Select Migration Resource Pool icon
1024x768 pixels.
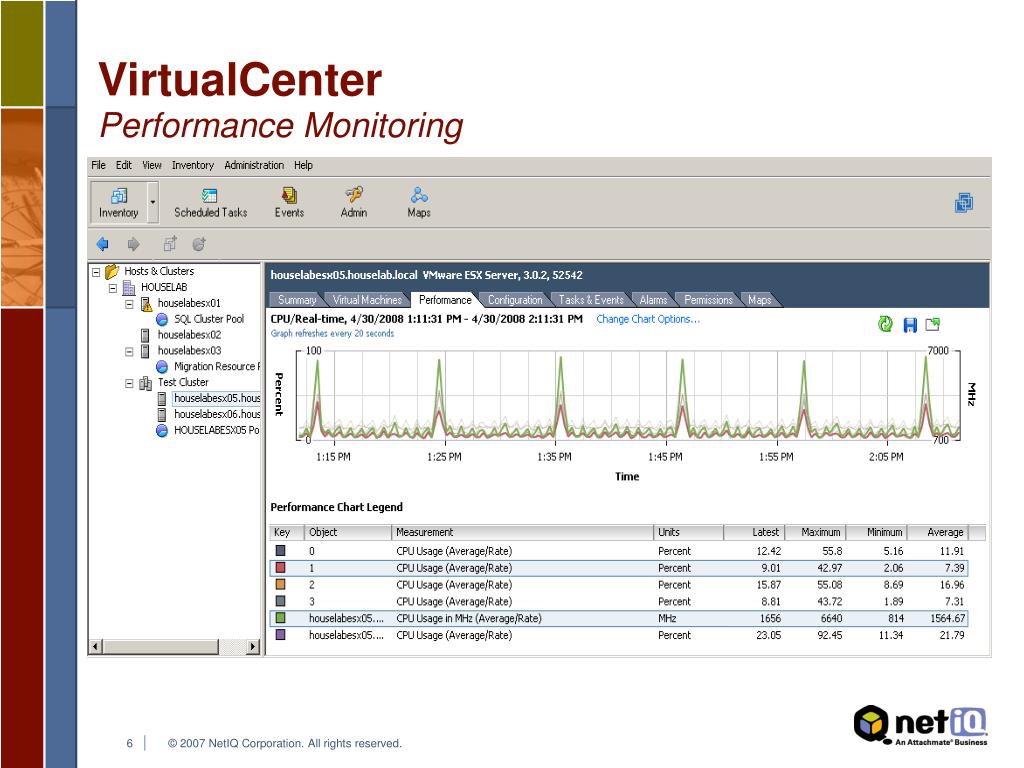pyautogui.click(x=162, y=367)
